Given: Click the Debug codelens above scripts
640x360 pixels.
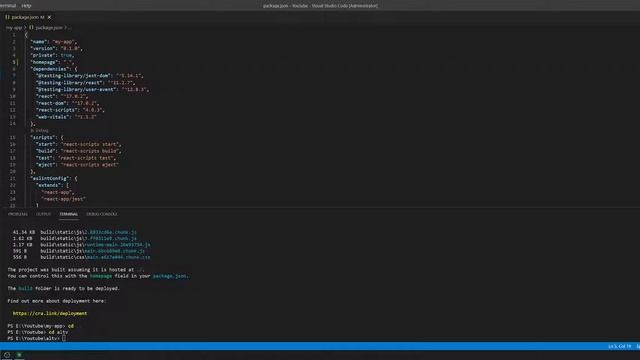Looking at the screenshot, I should [40, 131].
